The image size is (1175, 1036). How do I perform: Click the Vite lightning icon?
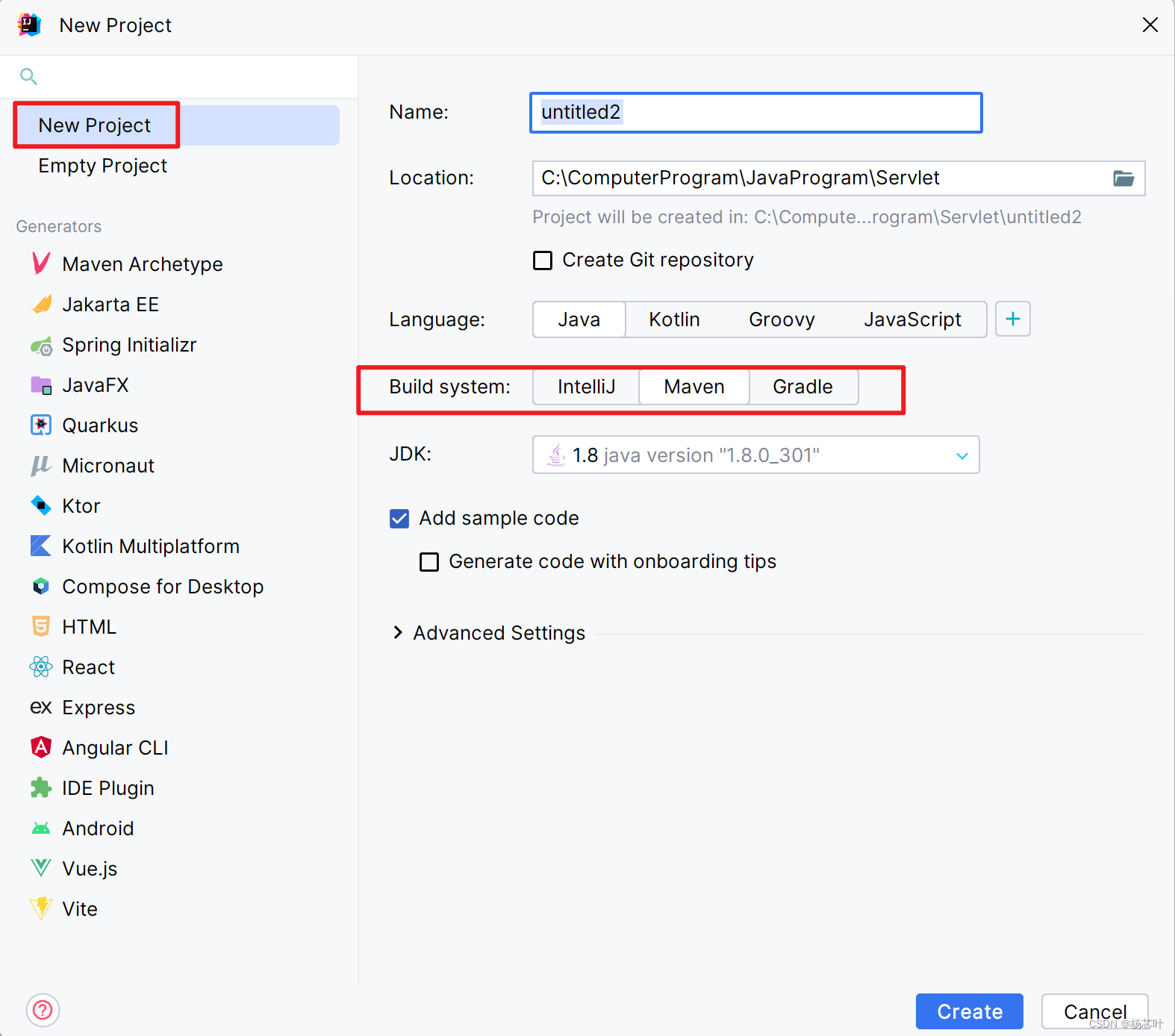[41, 908]
